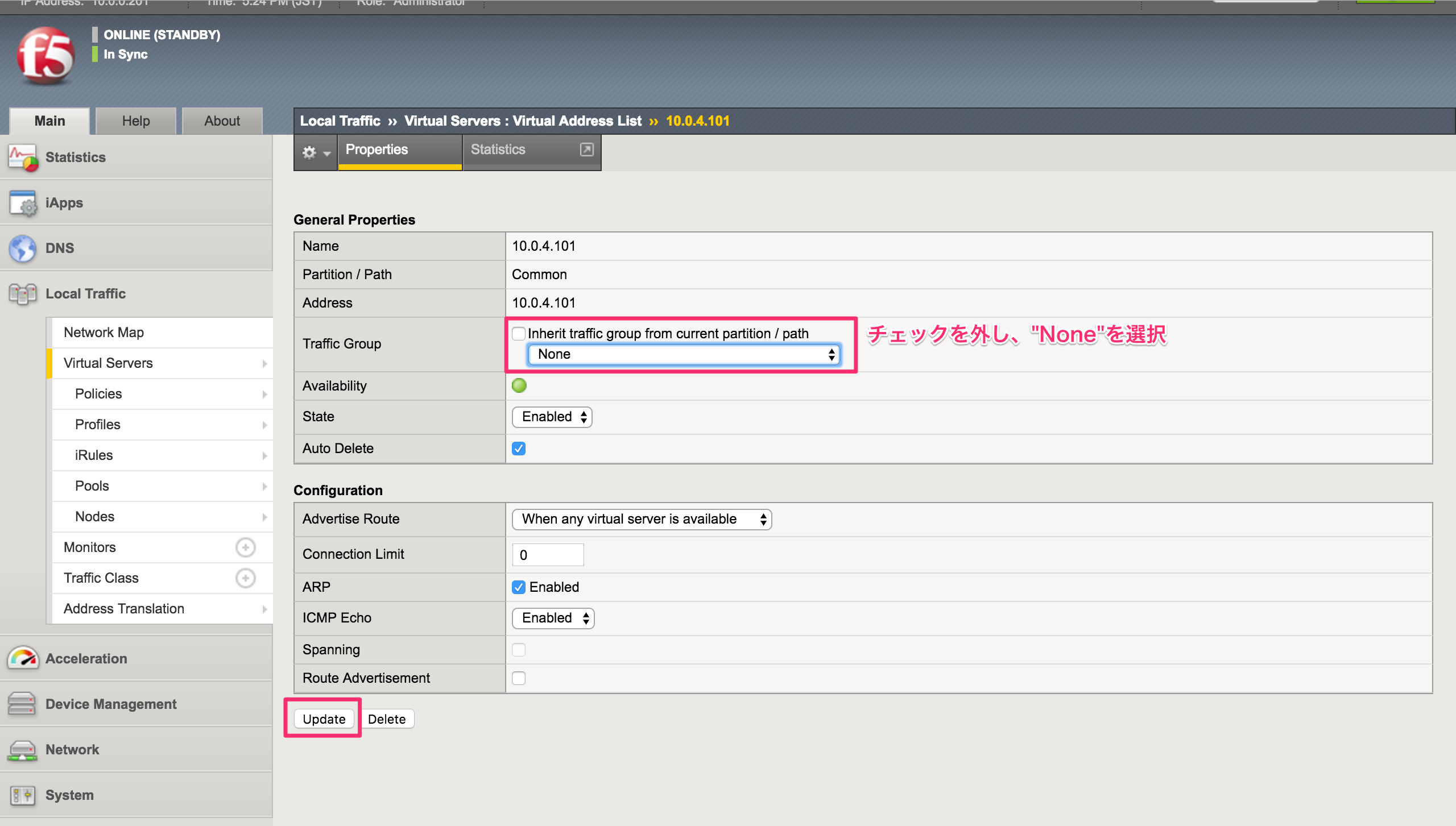1456x826 pixels.
Task: Select the iApps sidebar icon
Action: [x=23, y=203]
